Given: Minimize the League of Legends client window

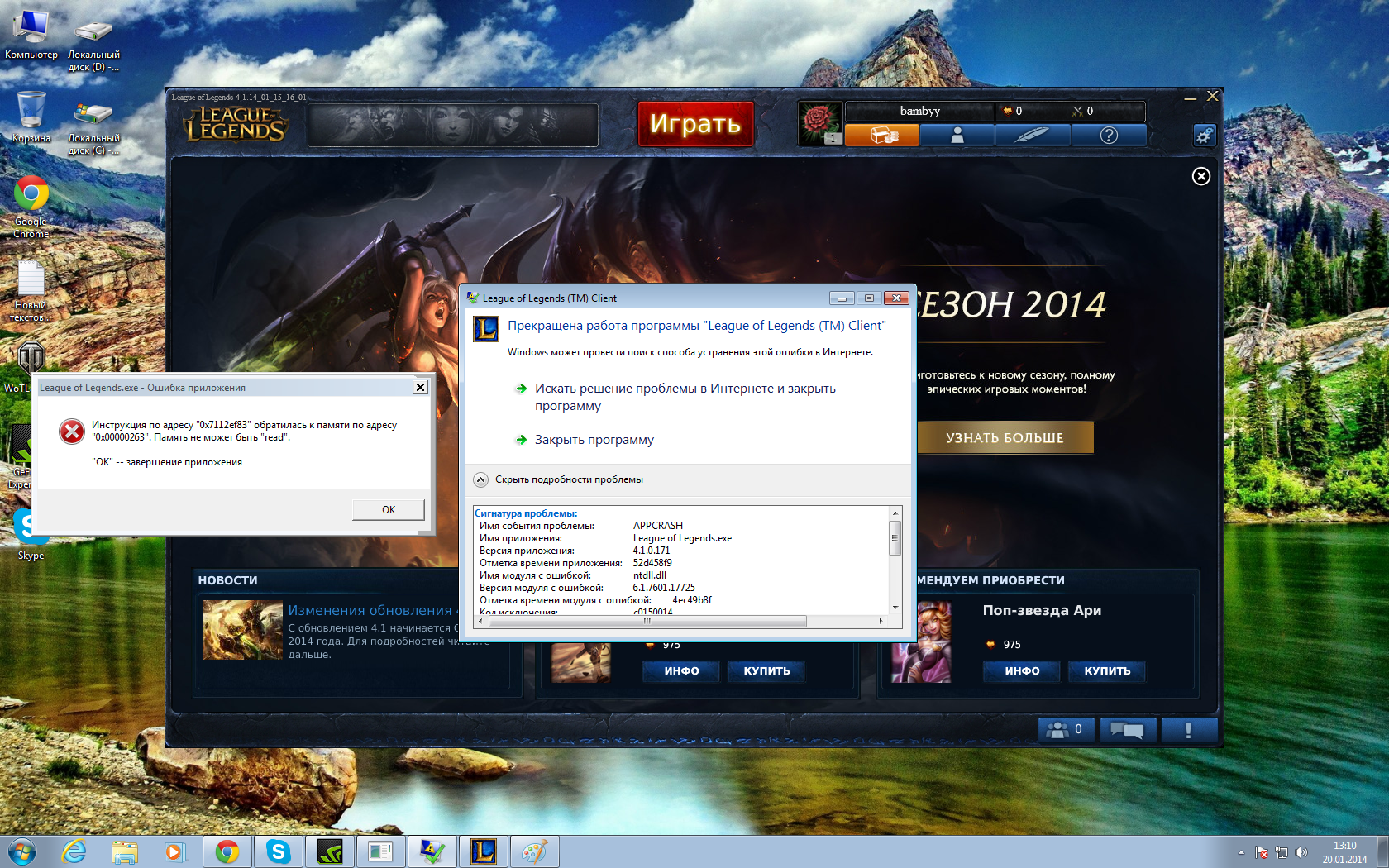Looking at the screenshot, I should [x=1191, y=98].
